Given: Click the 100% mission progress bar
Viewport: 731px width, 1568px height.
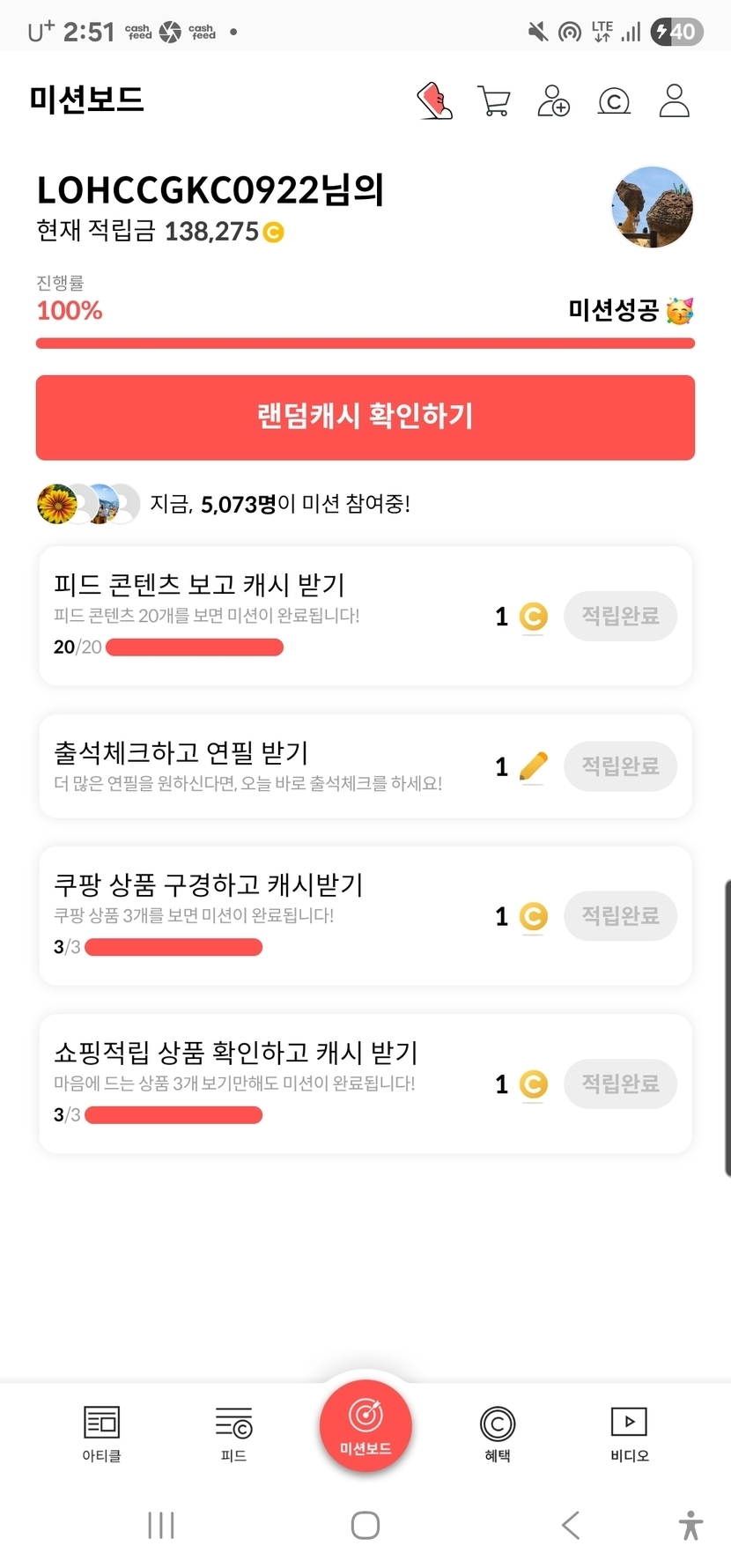Looking at the screenshot, I should tap(365, 344).
